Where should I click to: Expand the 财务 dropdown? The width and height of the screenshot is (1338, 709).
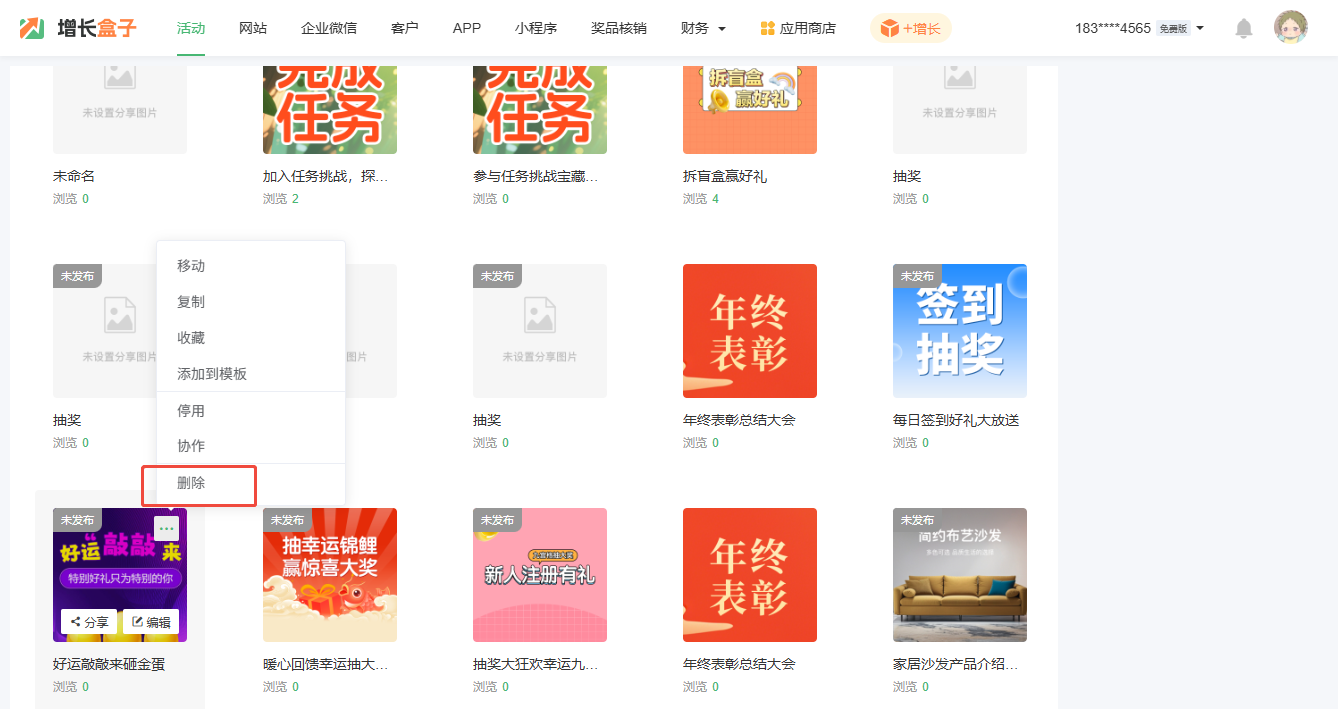pyautogui.click(x=703, y=28)
